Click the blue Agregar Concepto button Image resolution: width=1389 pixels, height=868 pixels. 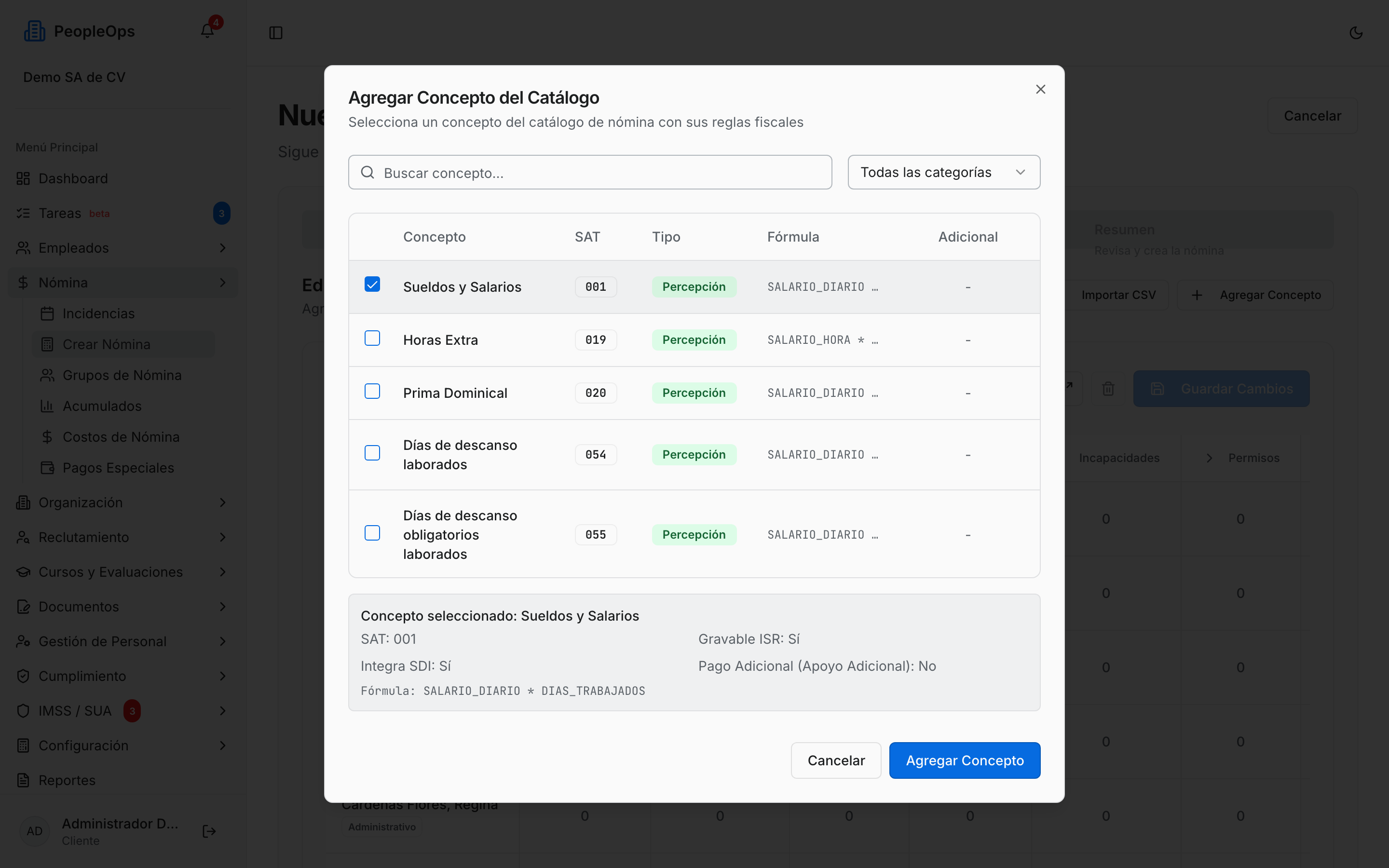[964, 760]
